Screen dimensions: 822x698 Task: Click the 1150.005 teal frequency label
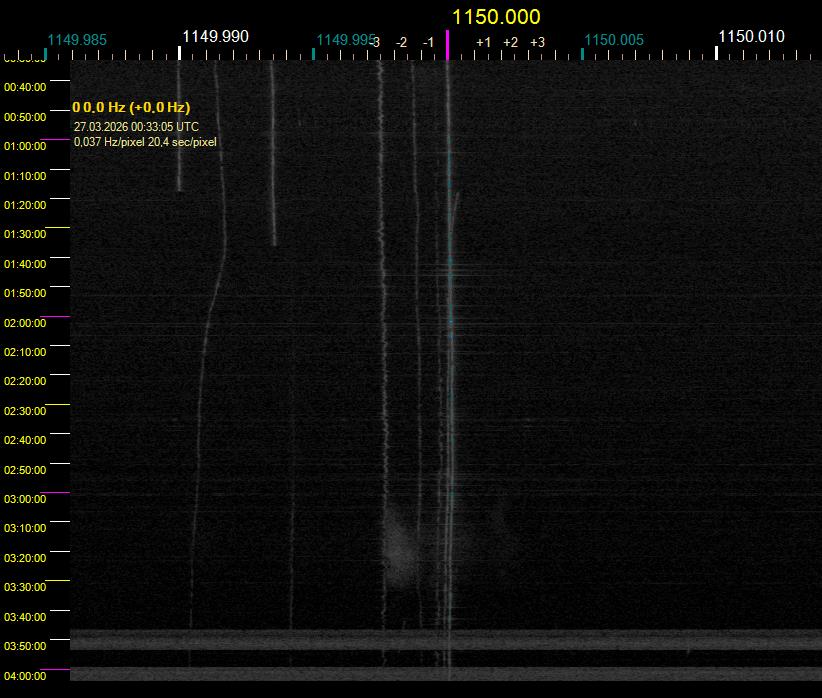(x=614, y=41)
